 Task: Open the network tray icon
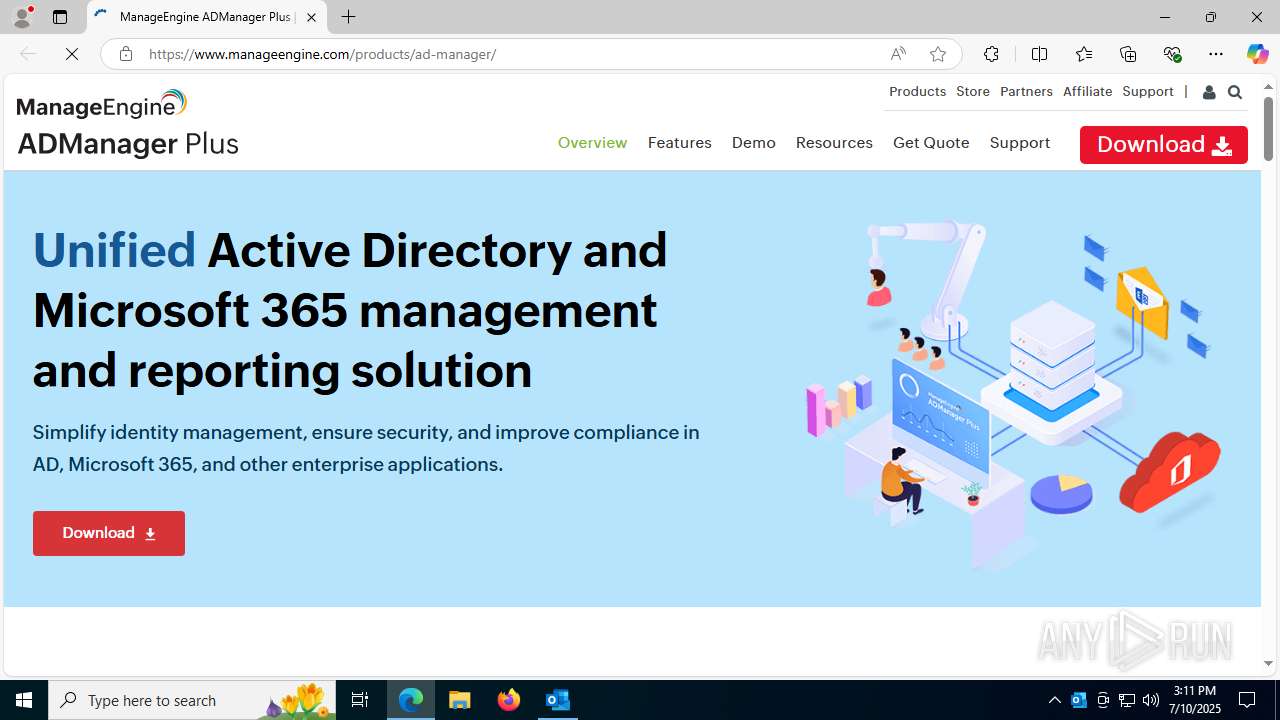1127,700
